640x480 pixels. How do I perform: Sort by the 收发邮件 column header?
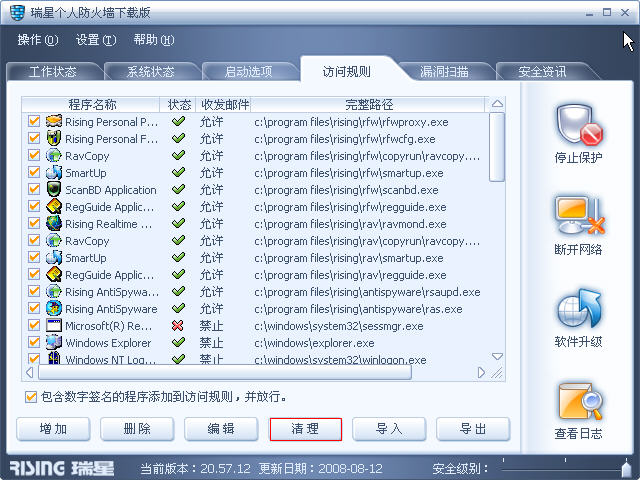pyautogui.click(x=224, y=104)
